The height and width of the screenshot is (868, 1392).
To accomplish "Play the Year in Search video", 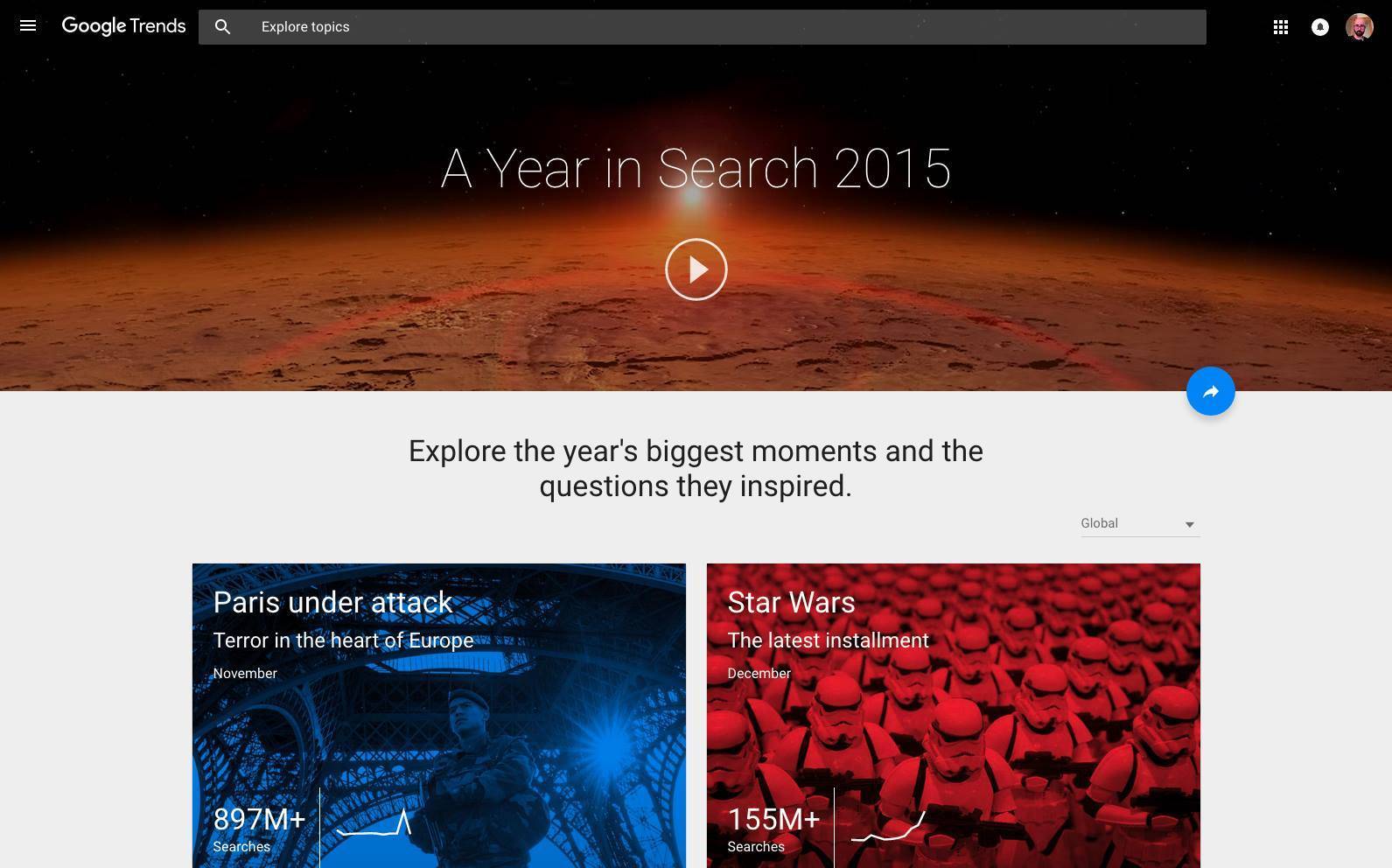I will point(696,269).
